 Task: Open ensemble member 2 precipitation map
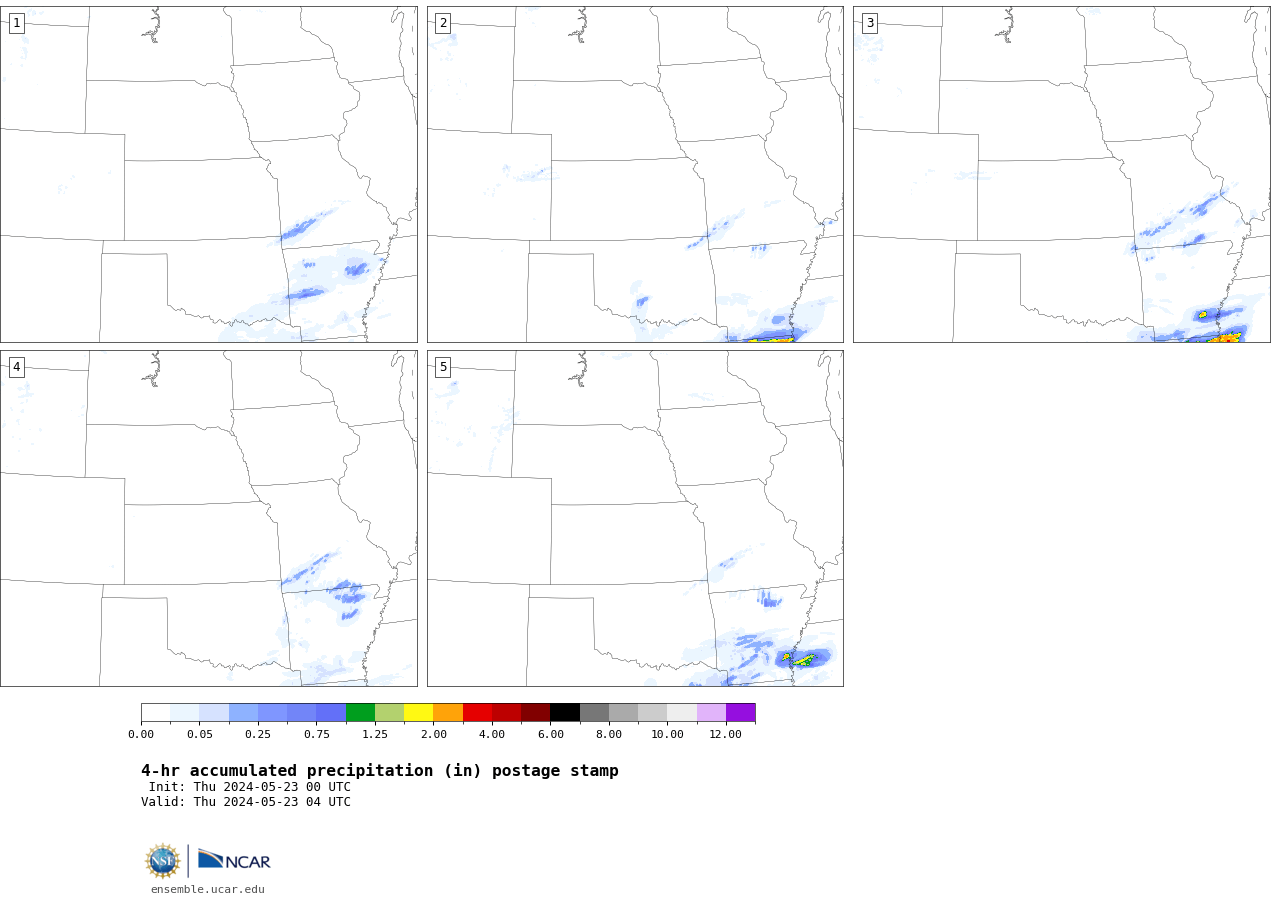click(635, 174)
